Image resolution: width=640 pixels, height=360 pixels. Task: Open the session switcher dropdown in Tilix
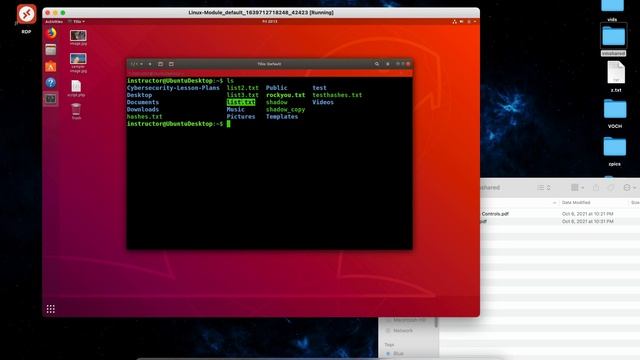click(137, 64)
